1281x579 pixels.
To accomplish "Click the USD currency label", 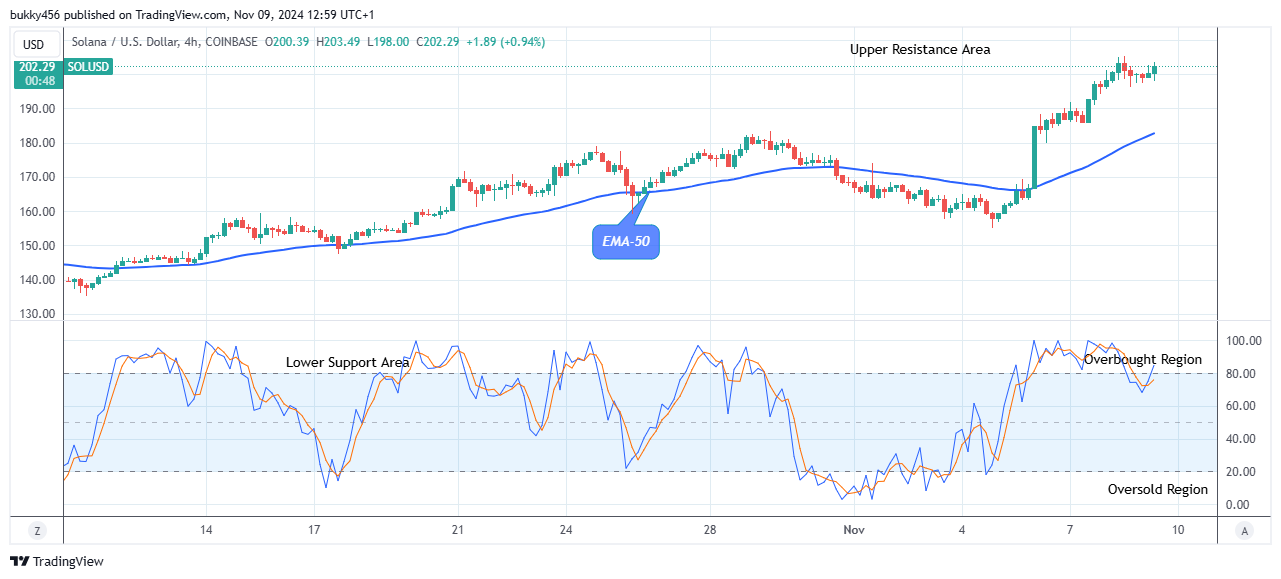I will [34, 44].
